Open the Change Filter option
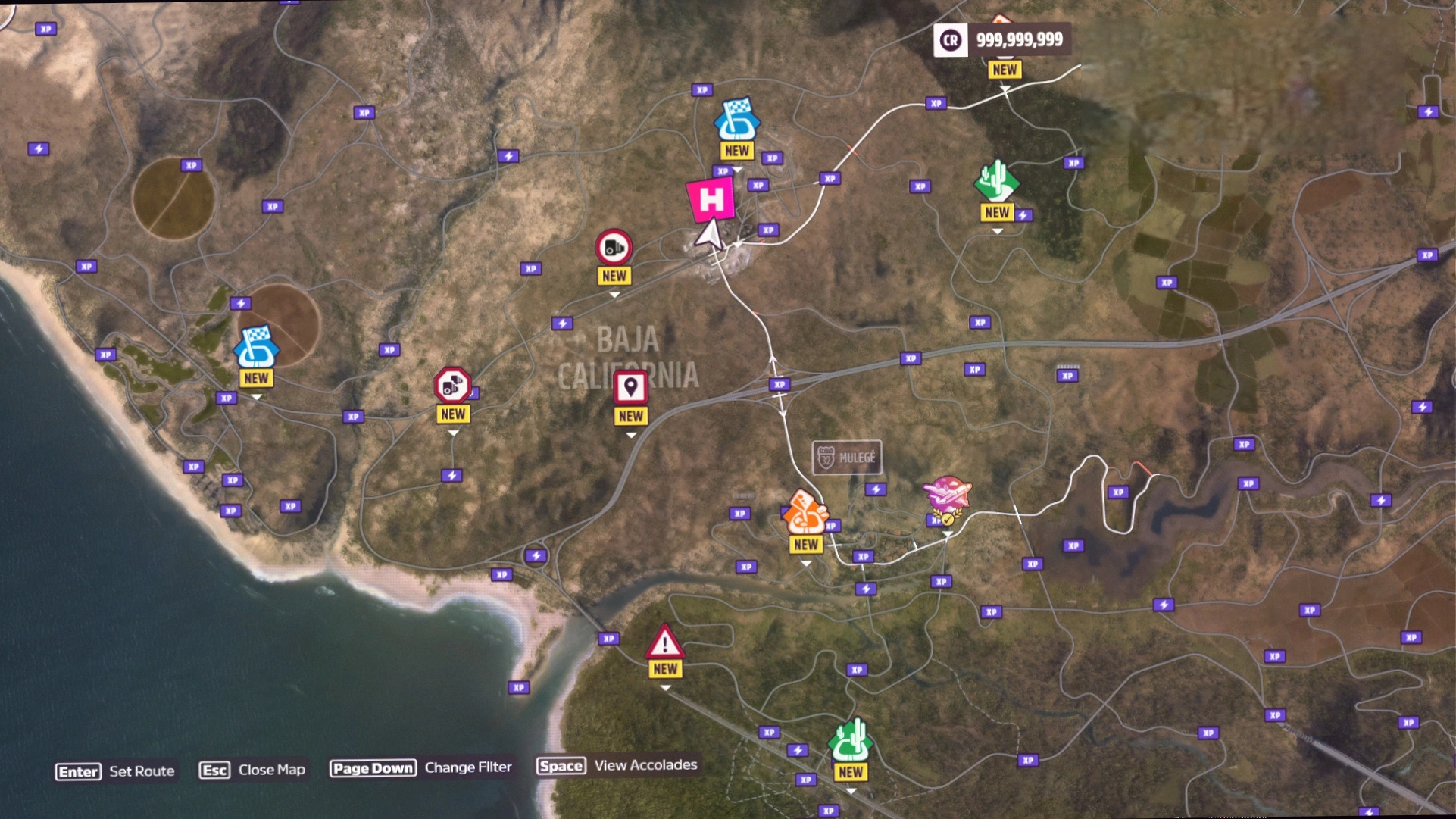Image resolution: width=1456 pixels, height=819 pixels. 421,768
